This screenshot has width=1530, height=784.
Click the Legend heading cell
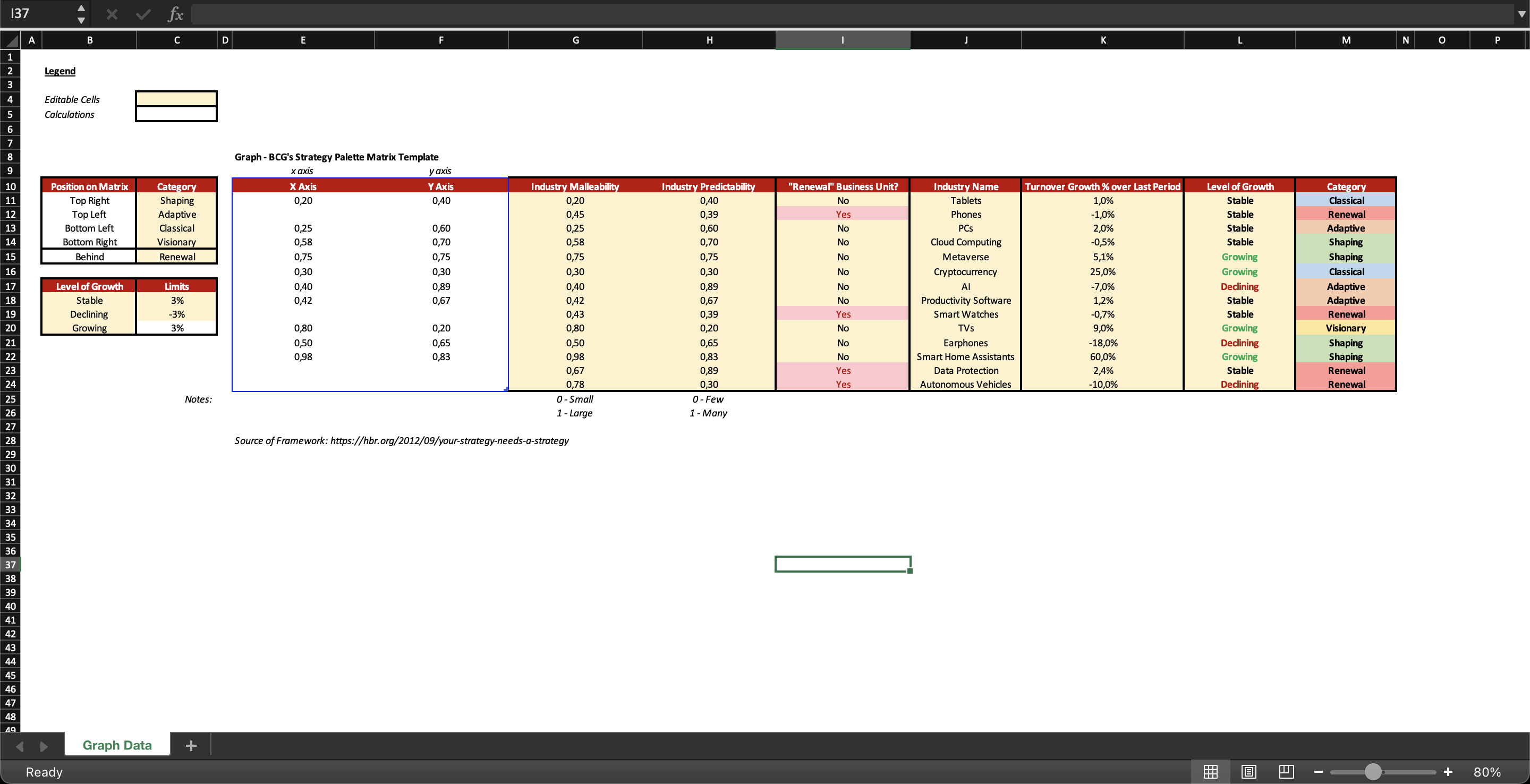click(x=60, y=71)
